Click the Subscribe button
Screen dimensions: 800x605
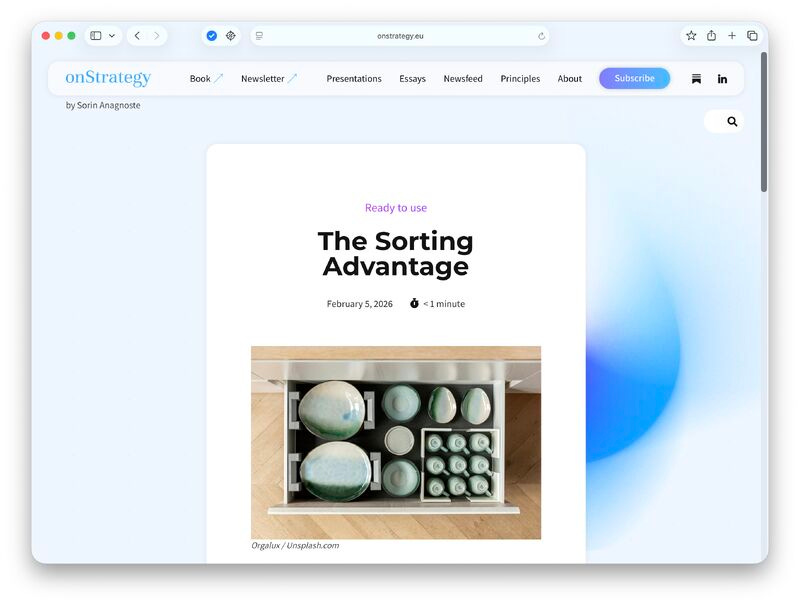pyautogui.click(x=634, y=78)
